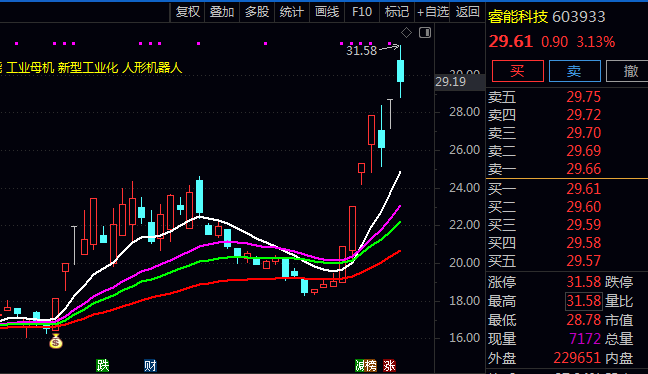Image resolution: width=648 pixels, height=374 pixels.
Task: Select the 工业母机 concept tag
Action: pyautogui.click(x=30, y=67)
